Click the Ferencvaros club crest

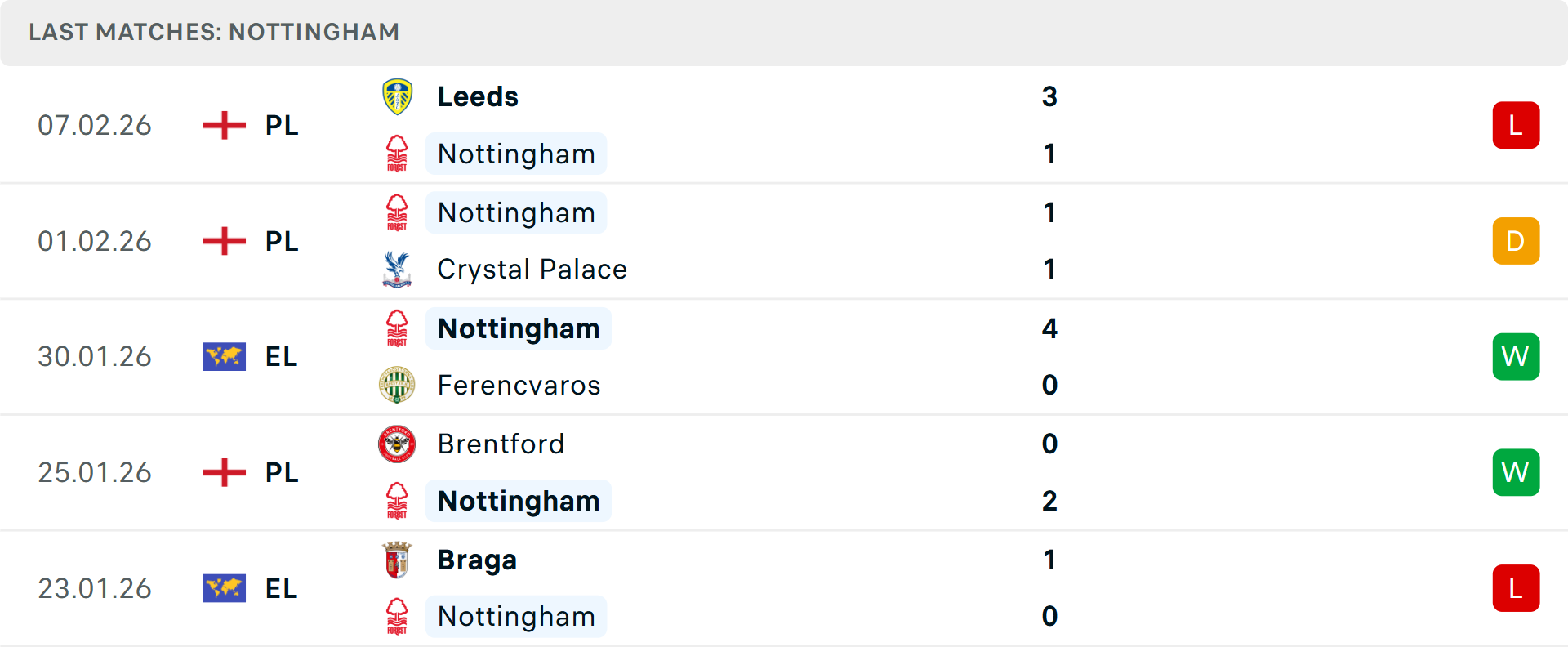(x=397, y=385)
